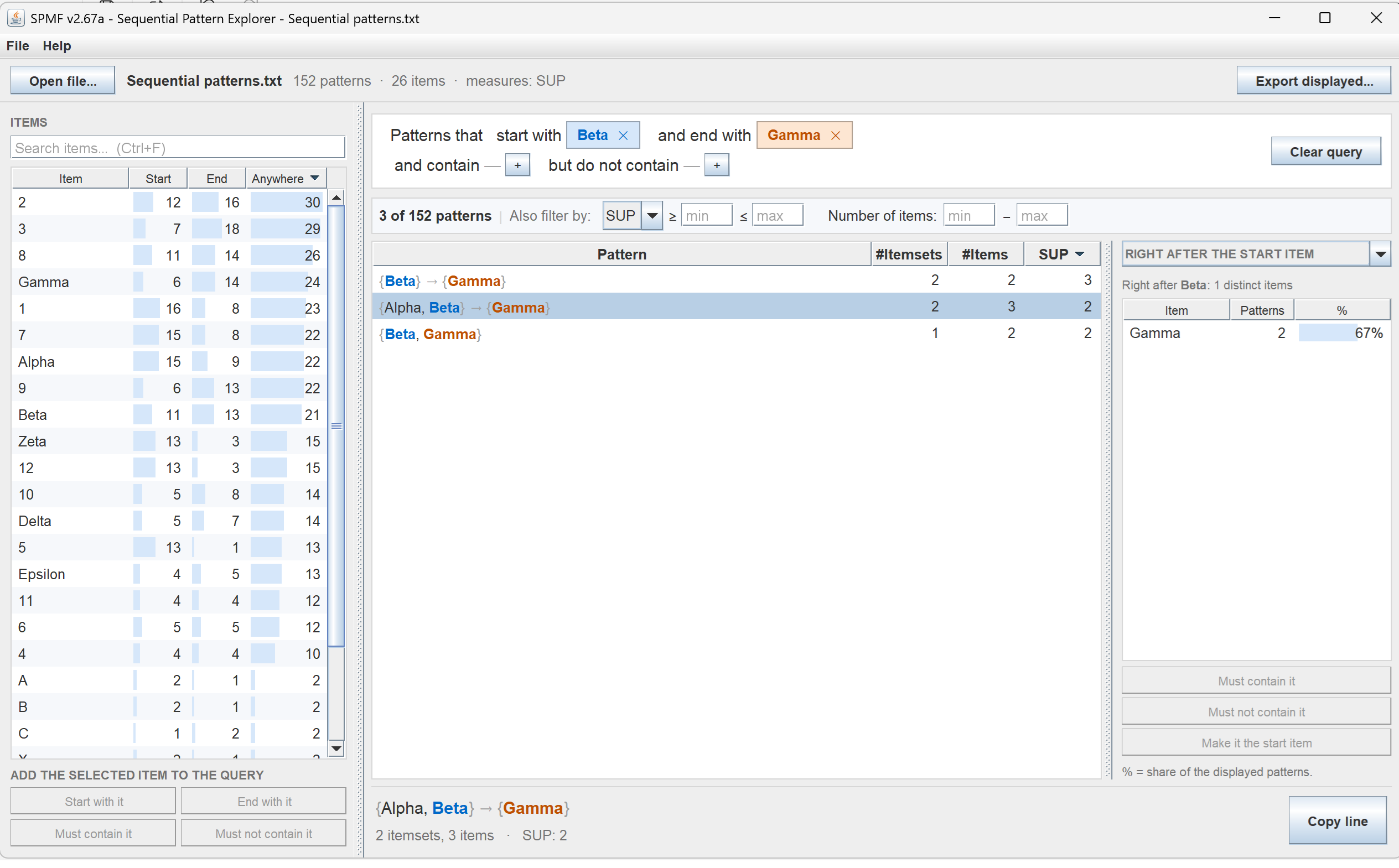The height and width of the screenshot is (868, 1399).
Task: Click the Export displayed button
Action: (1314, 81)
